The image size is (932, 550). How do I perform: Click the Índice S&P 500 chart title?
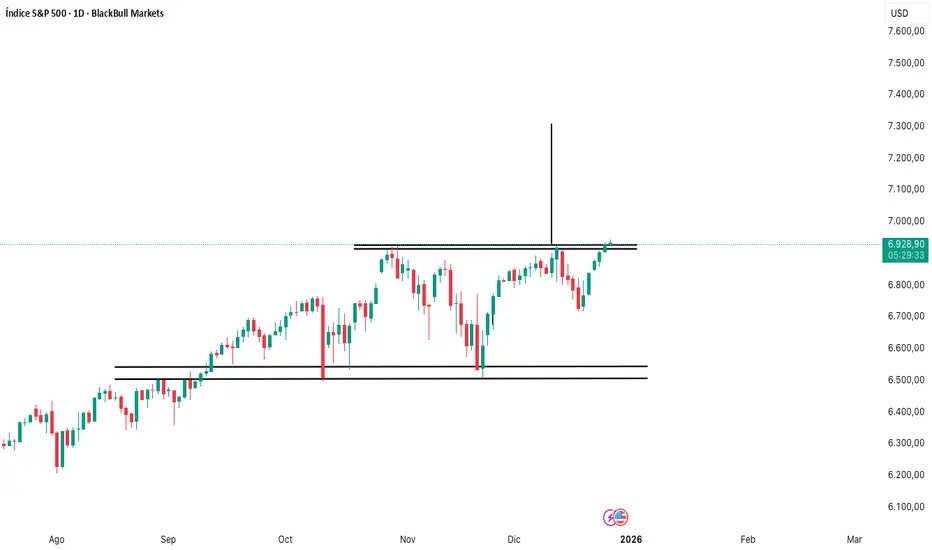pos(82,13)
